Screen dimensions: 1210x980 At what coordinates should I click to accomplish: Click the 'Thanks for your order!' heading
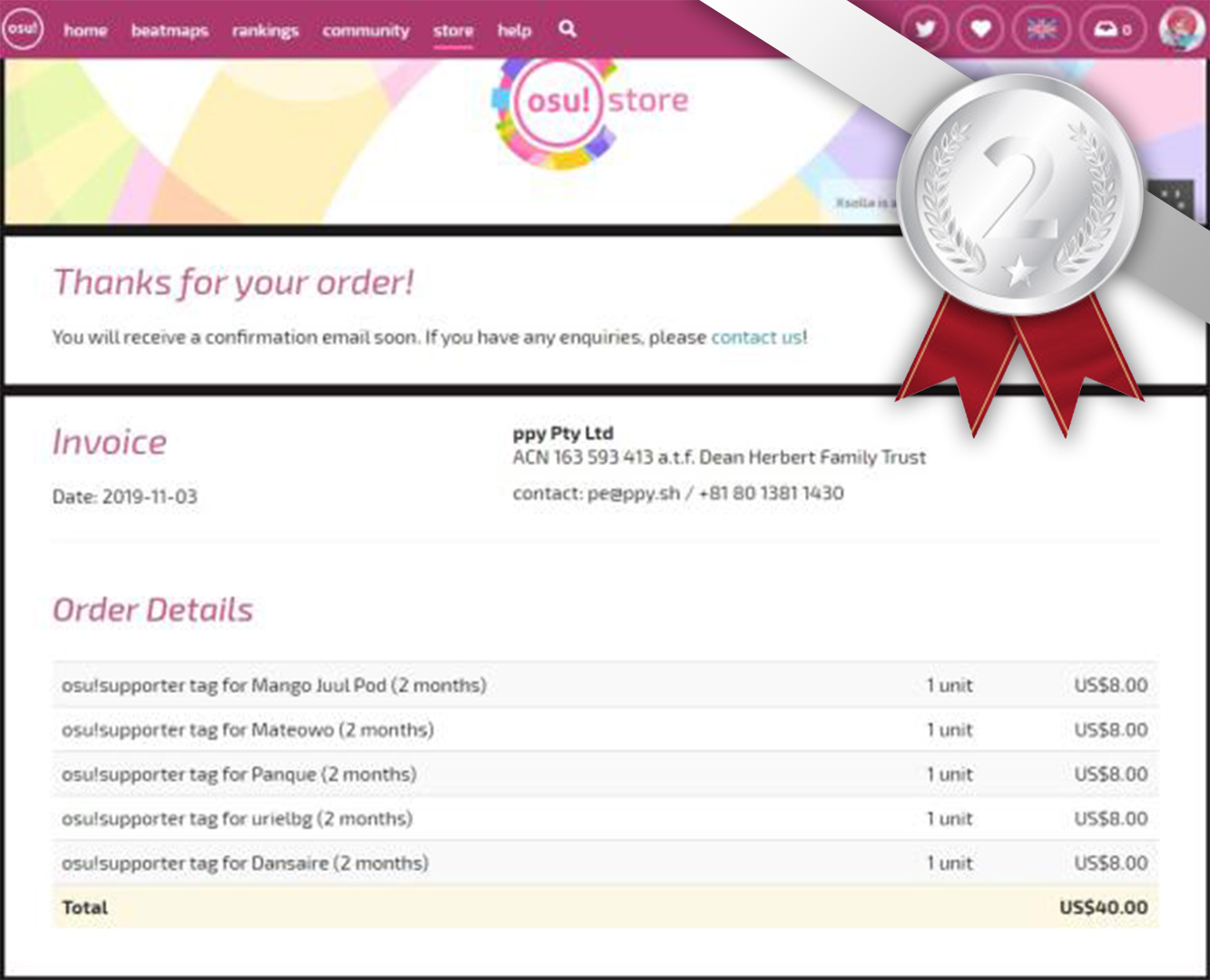click(233, 282)
